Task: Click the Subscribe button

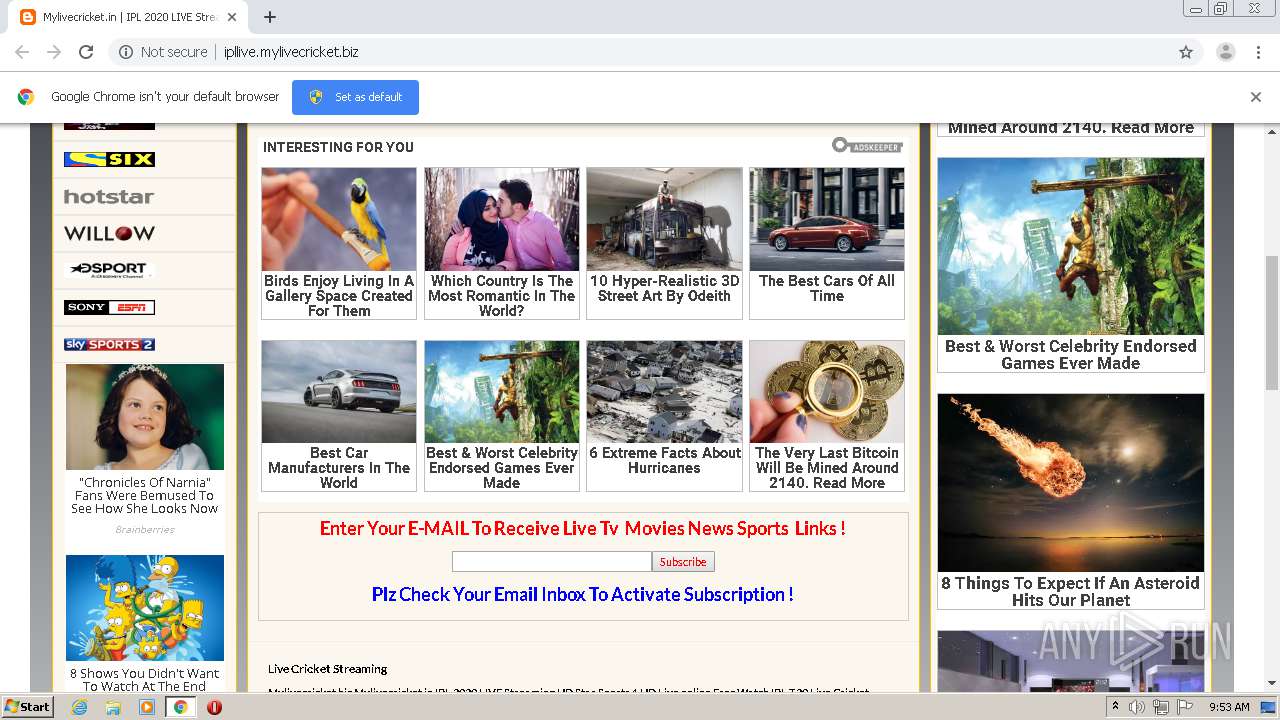Action: tap(683, 561)
